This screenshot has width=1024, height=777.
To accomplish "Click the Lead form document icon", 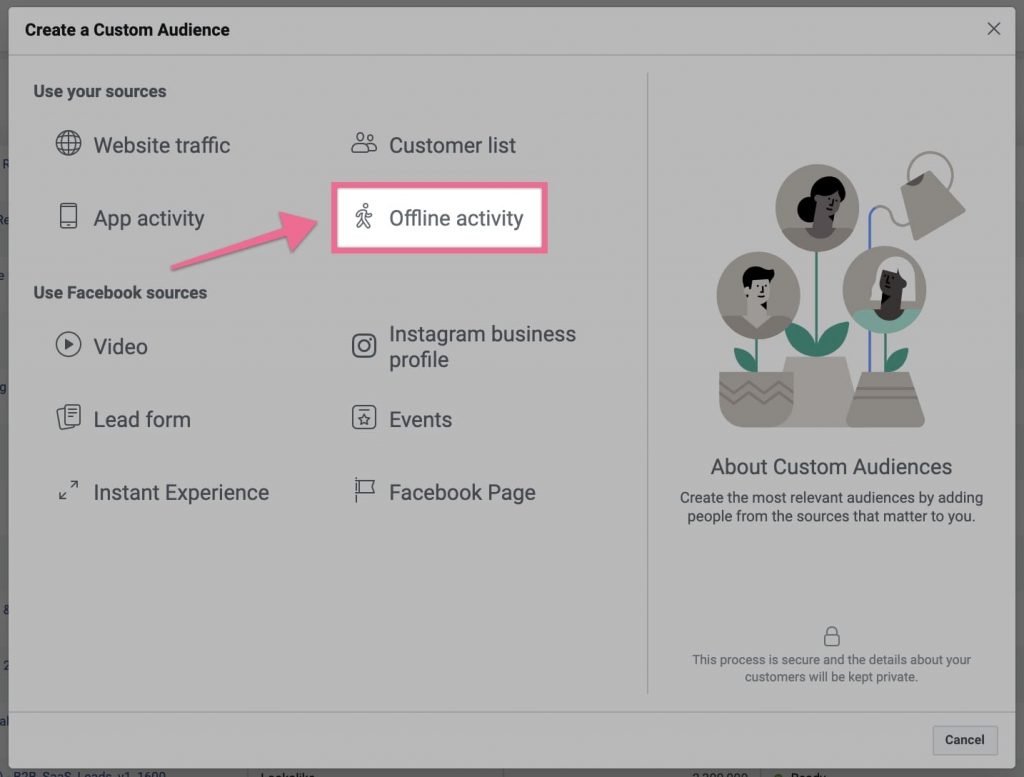I will click(68, 419).
